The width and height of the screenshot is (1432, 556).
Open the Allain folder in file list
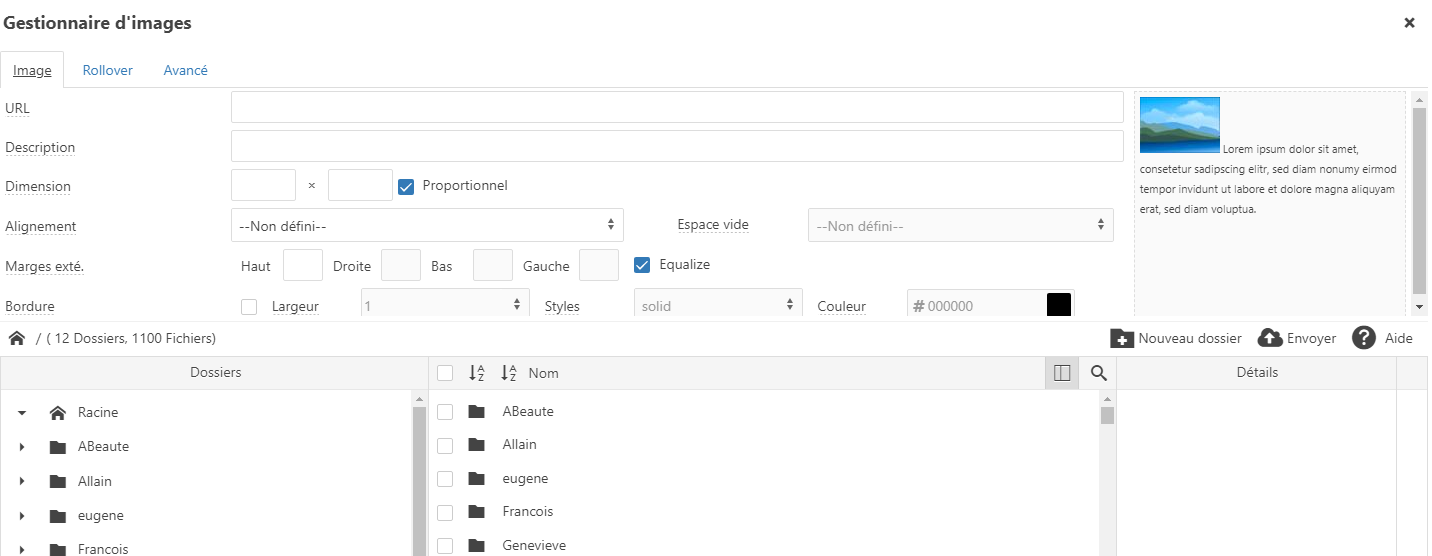tap(519, 445)
